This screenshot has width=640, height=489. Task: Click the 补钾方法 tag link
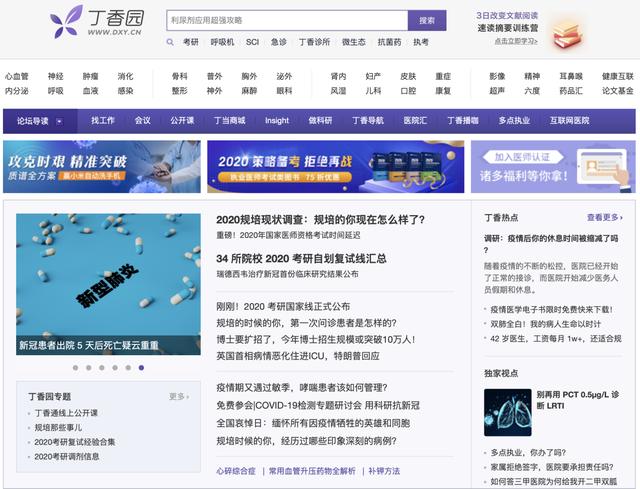384,471
